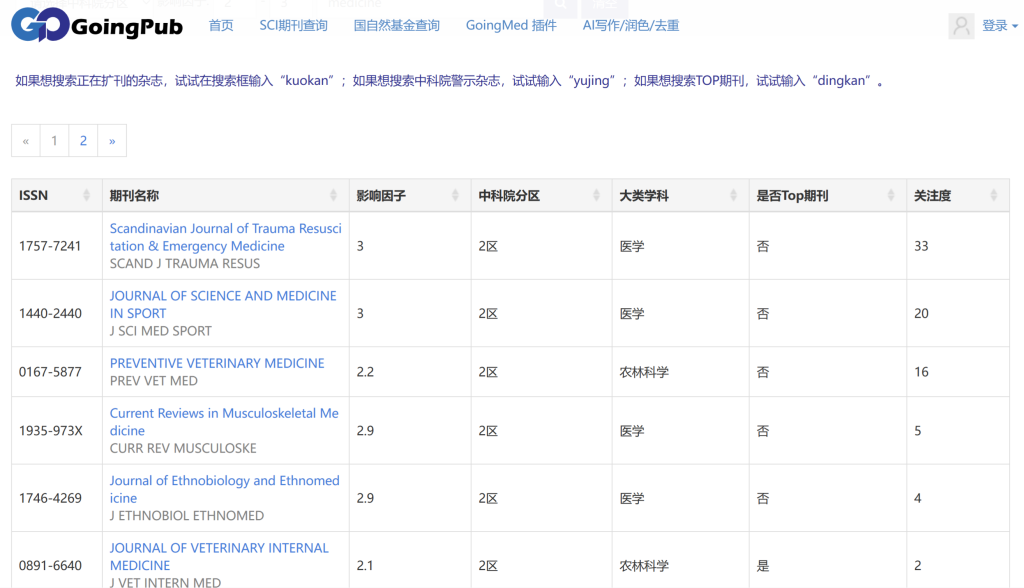Click abbreviation J ETHNOBIOL ETHNOMED
This screenshot has height=588, width=1024.
tap(187, 516)
